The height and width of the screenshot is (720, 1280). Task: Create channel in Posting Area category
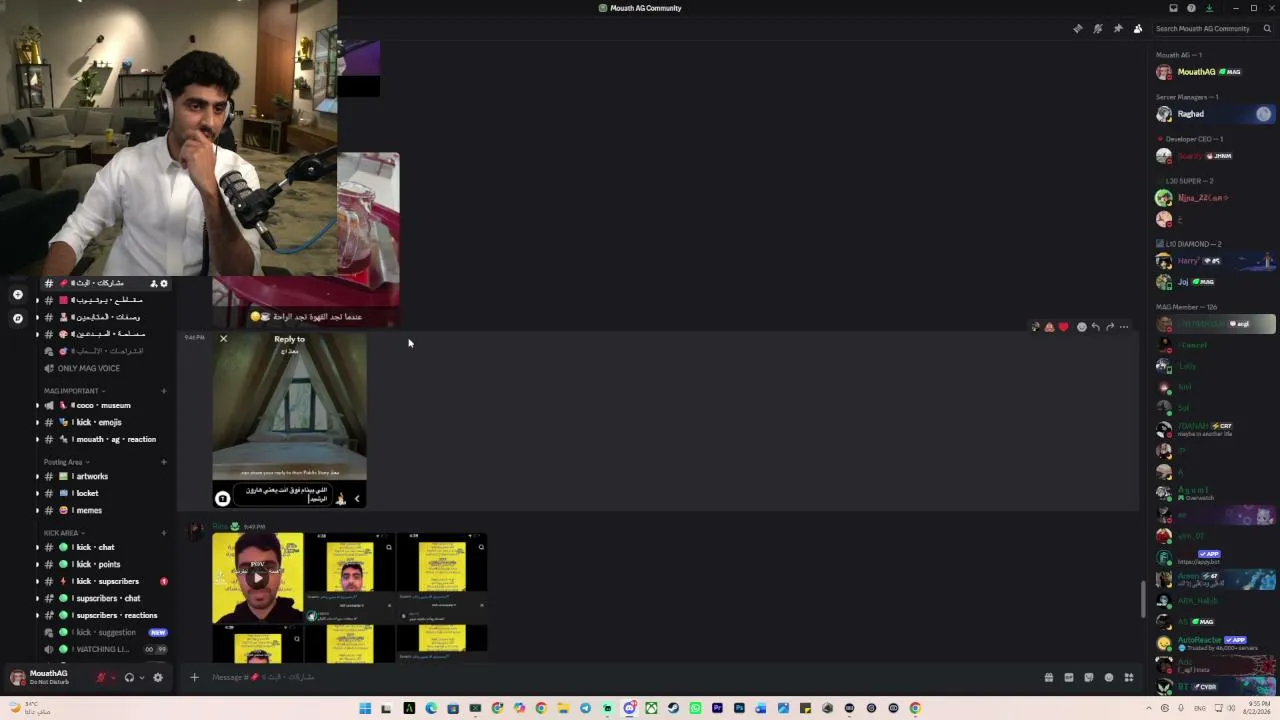(x=164, y=462)
